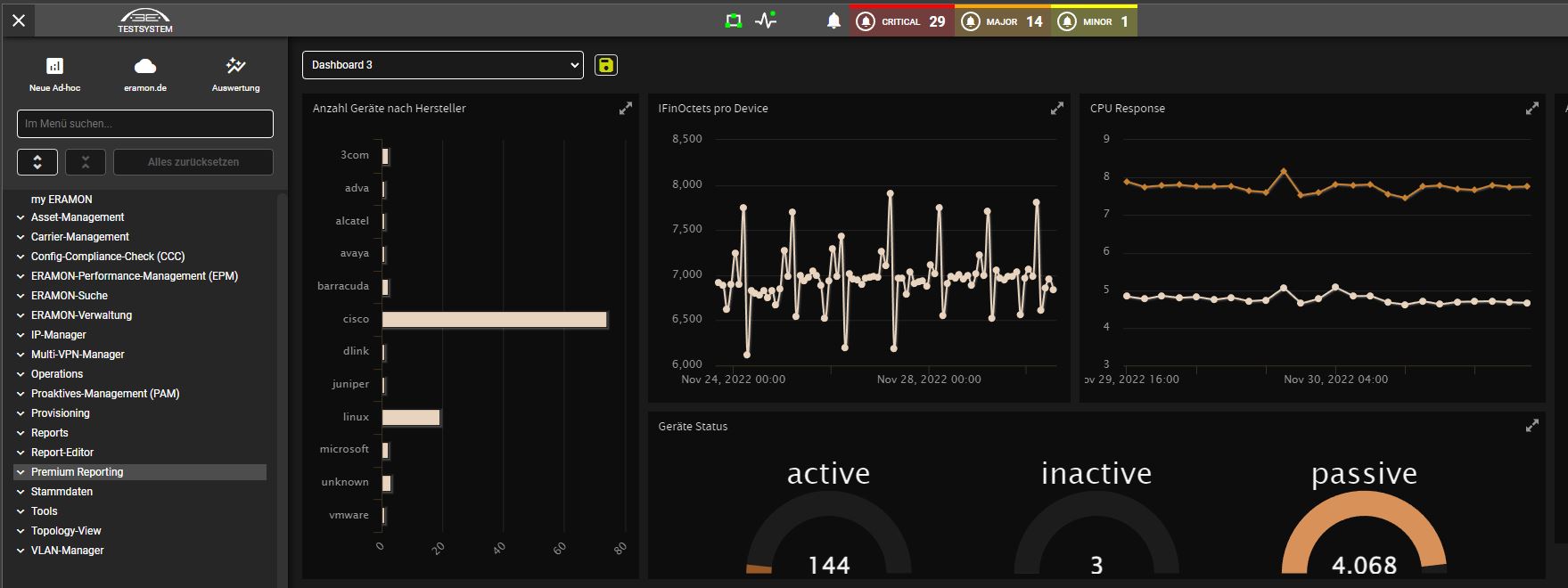Image resolution: width=1568 pixels, height=588 pixels.
Task: Click the notification bell icon
Action: (833, 21)
